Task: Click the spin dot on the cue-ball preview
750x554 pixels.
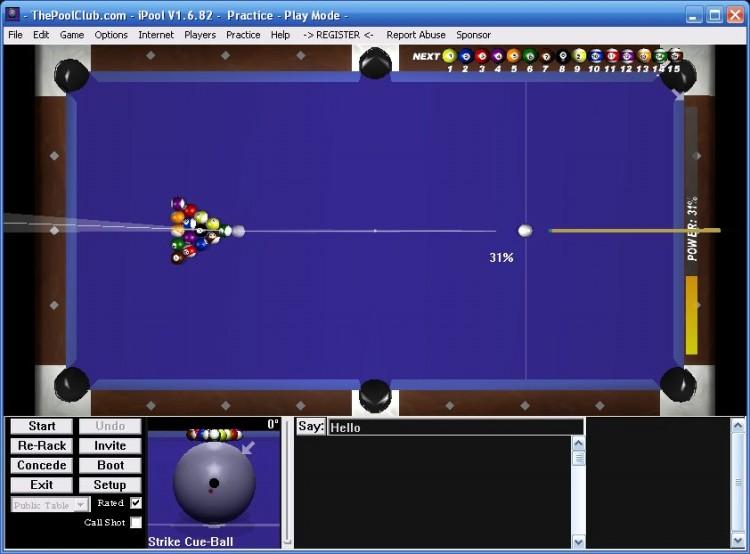Action: 213,483
